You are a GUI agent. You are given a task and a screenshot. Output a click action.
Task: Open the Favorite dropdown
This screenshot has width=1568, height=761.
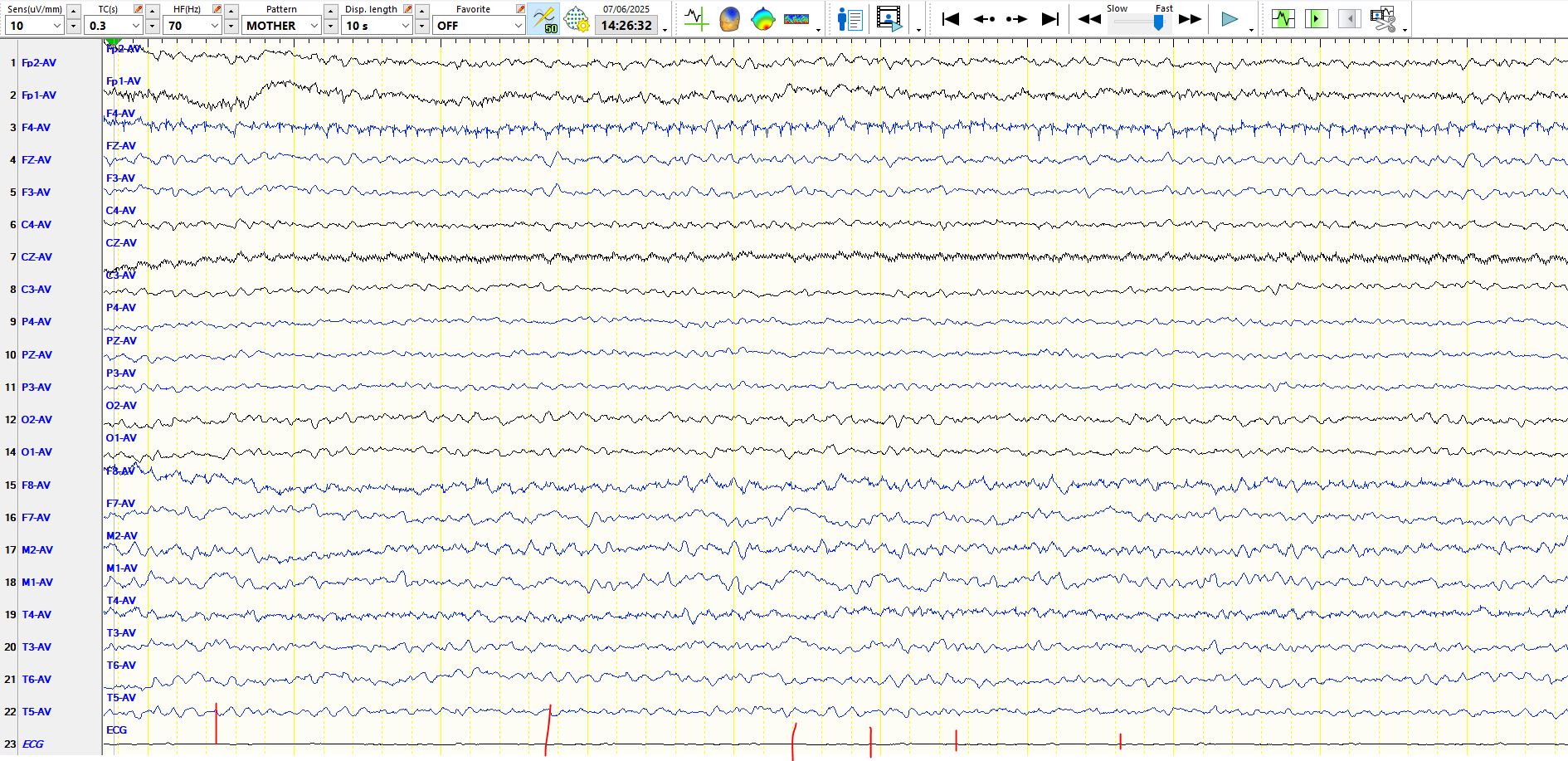coord(479,26)
